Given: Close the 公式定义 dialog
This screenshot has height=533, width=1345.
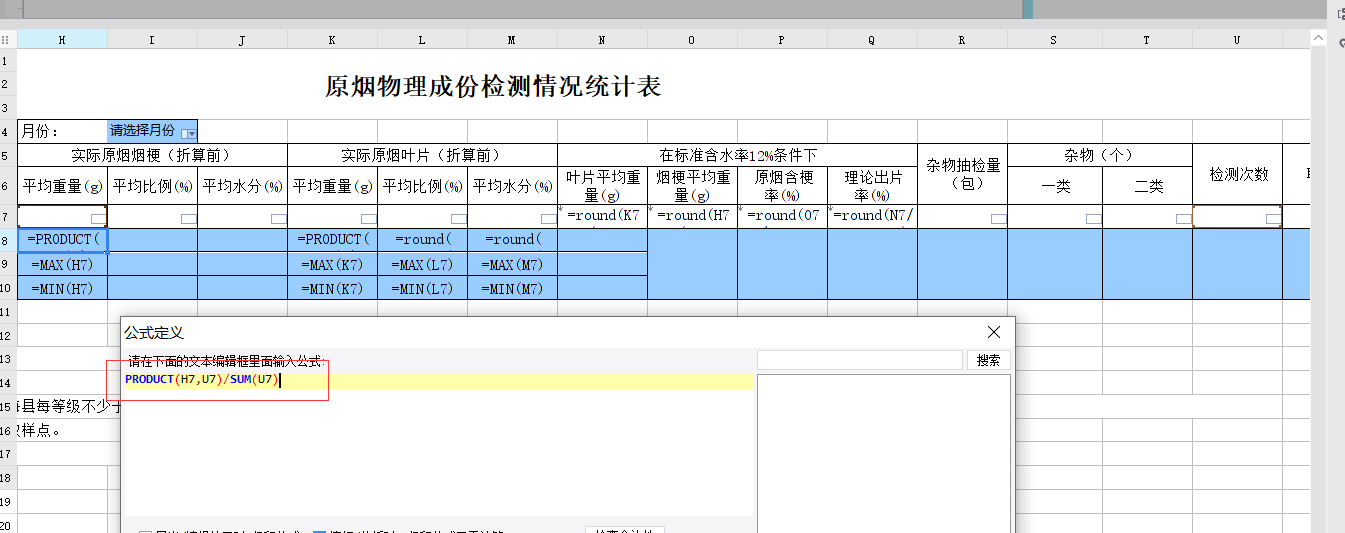Looking at the screenshot, I should click(x=994, y=332).
